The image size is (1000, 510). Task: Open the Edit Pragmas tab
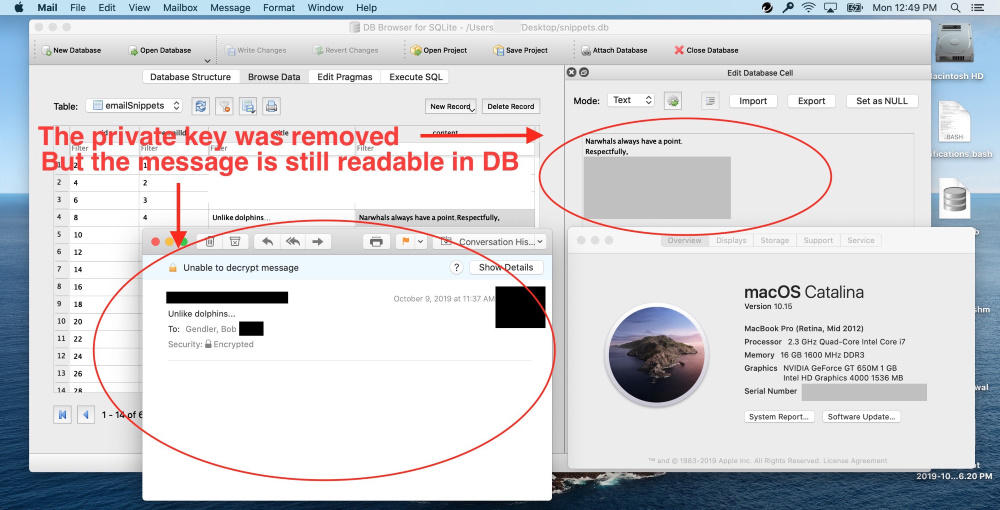click(345, 76)
